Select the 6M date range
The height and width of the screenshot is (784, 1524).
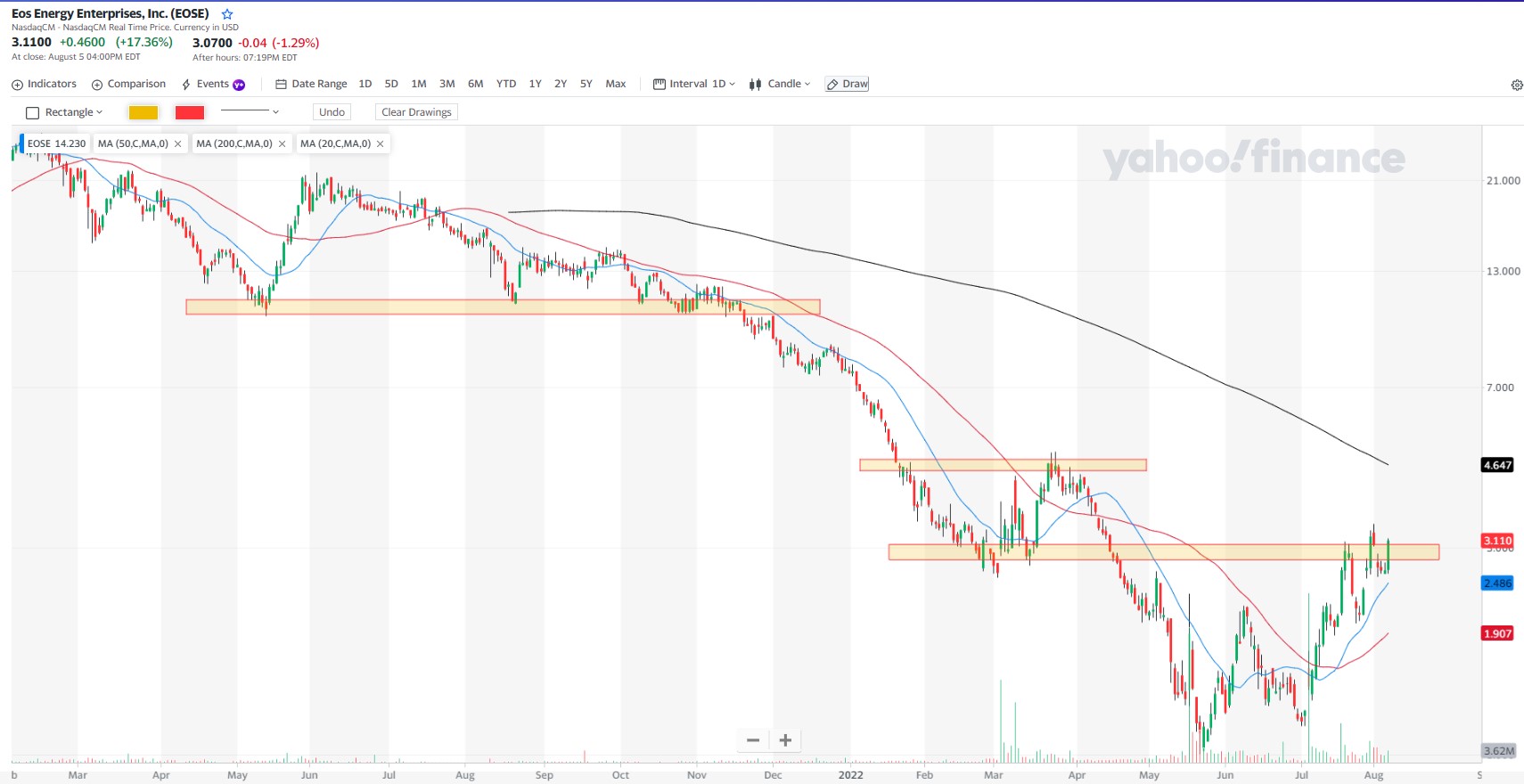coord(476,84)
